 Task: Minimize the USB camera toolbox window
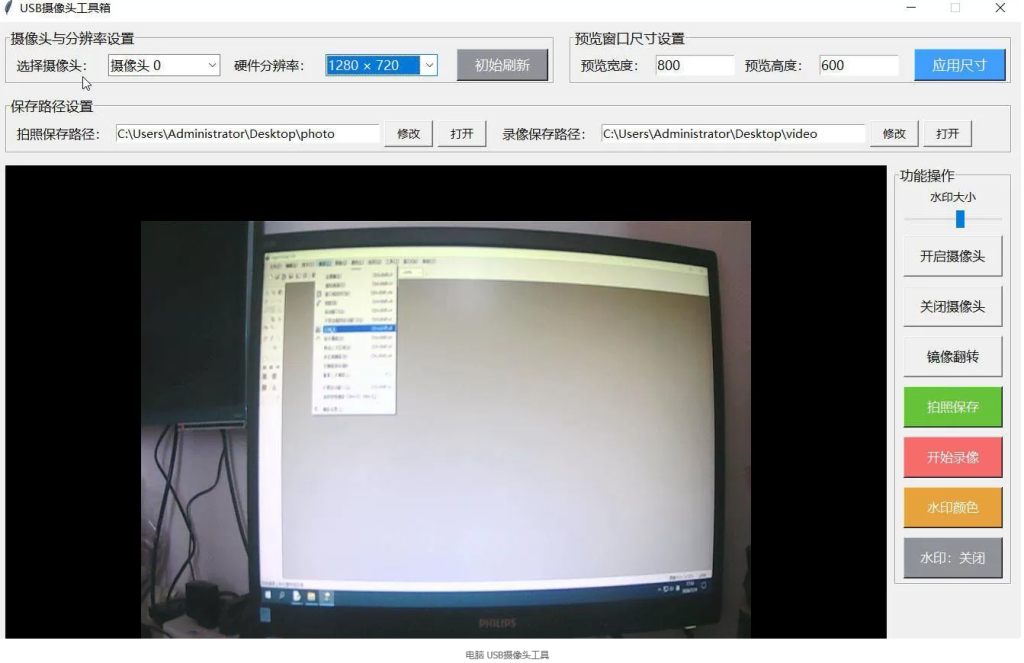pyautogui.click(x=911, y=8)
